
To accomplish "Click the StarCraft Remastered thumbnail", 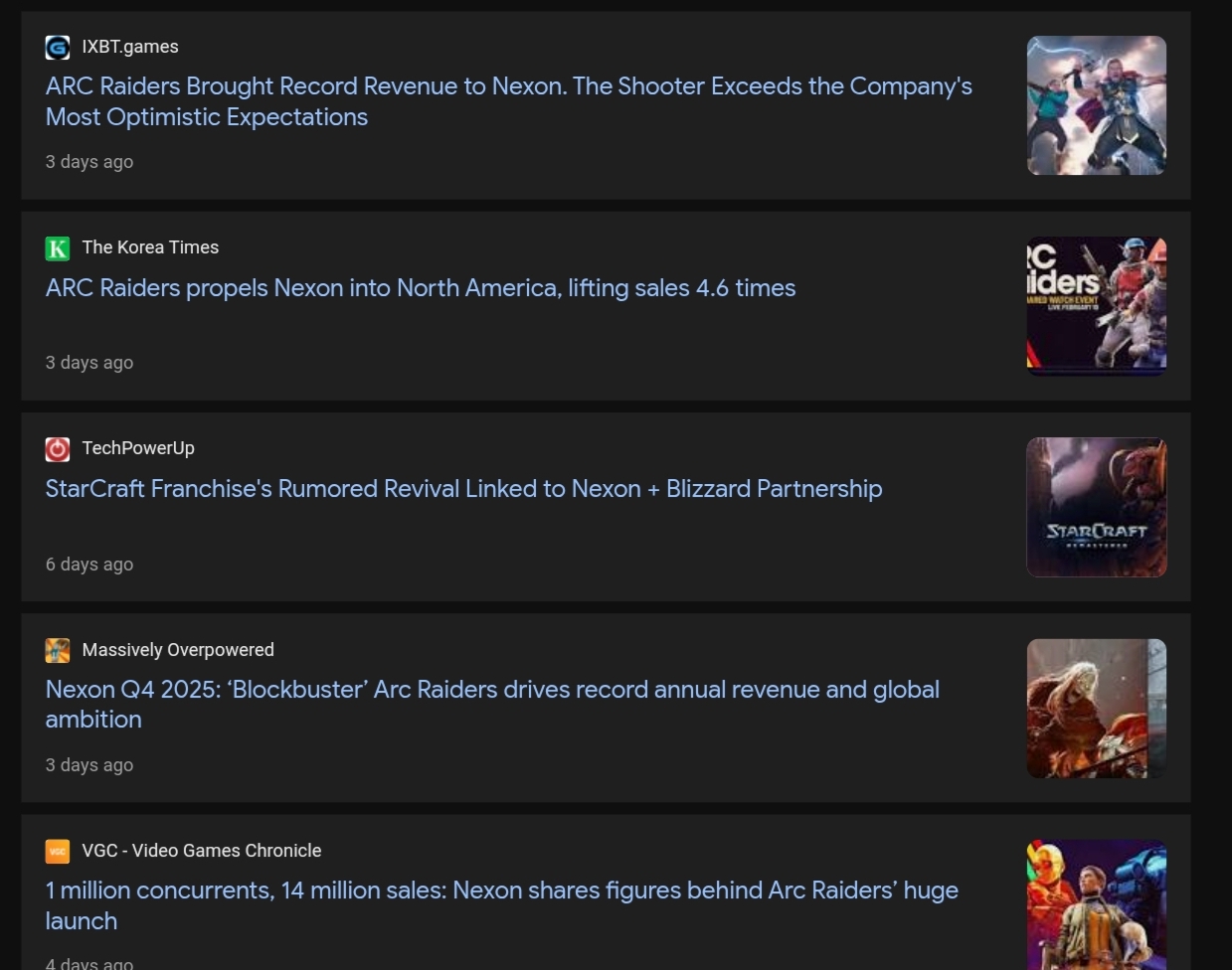I will pyautogui.click(x=1097, y=507).
